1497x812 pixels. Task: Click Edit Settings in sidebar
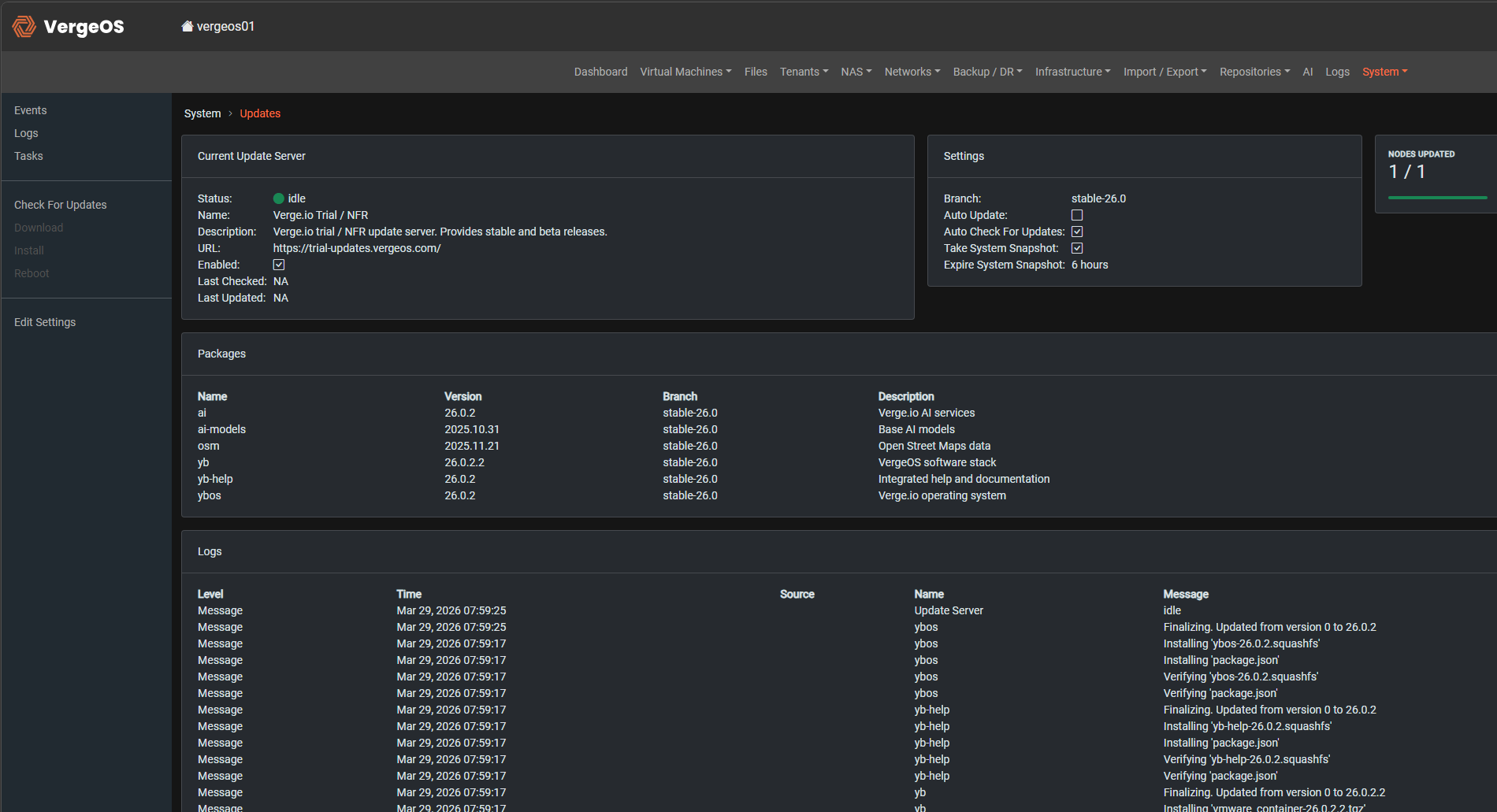45,322
